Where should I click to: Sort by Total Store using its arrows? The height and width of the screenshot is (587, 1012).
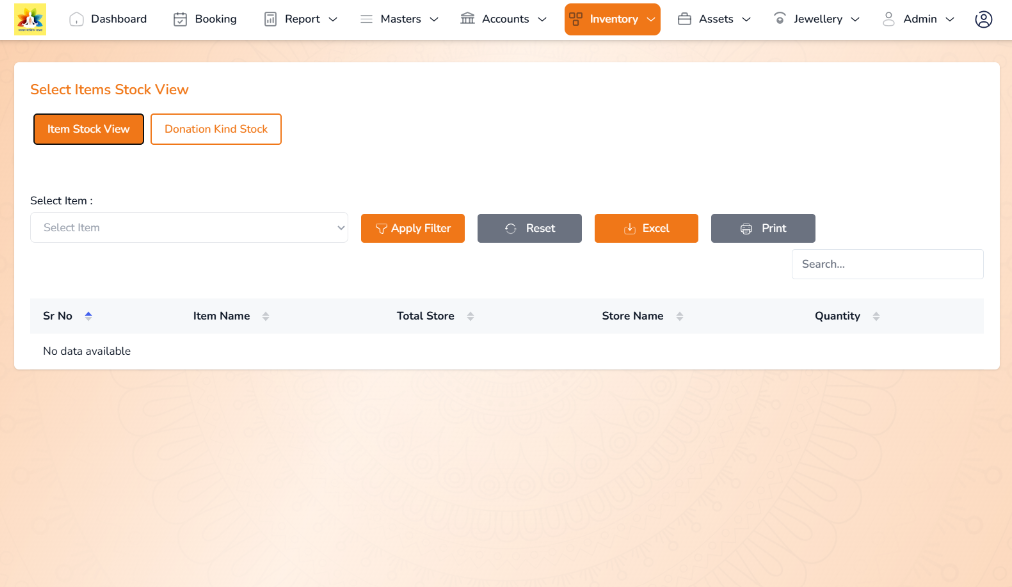pos(471,316)
